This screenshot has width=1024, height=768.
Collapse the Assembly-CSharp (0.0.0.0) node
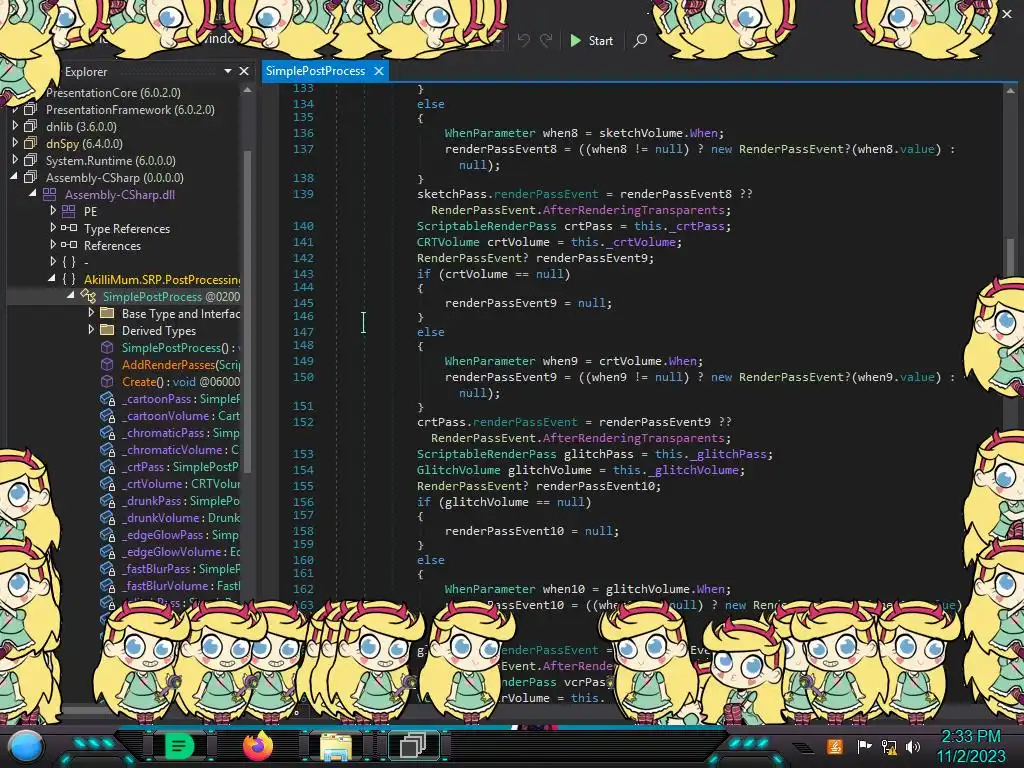(x=14, y=177)
